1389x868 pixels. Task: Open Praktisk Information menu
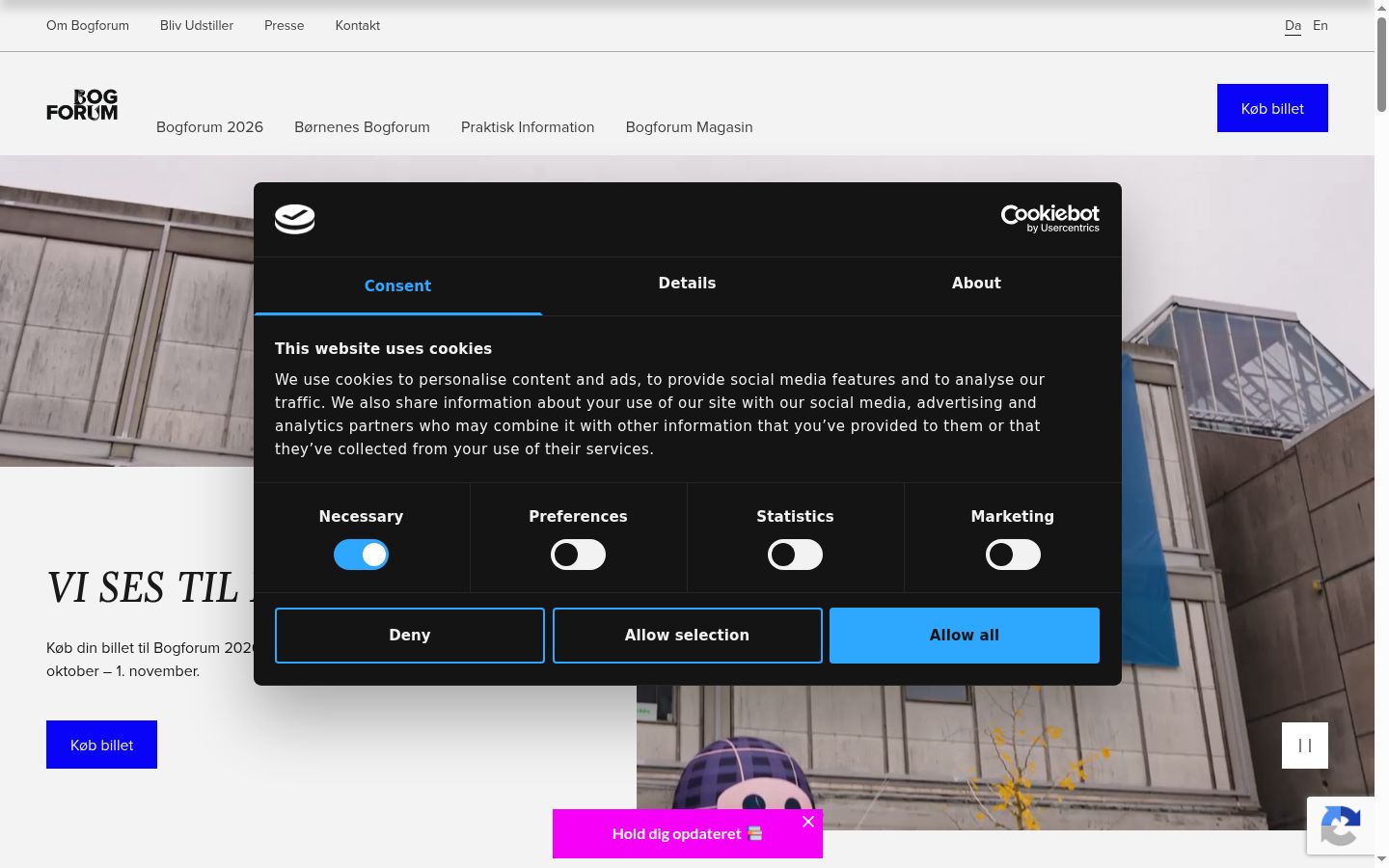528,127
